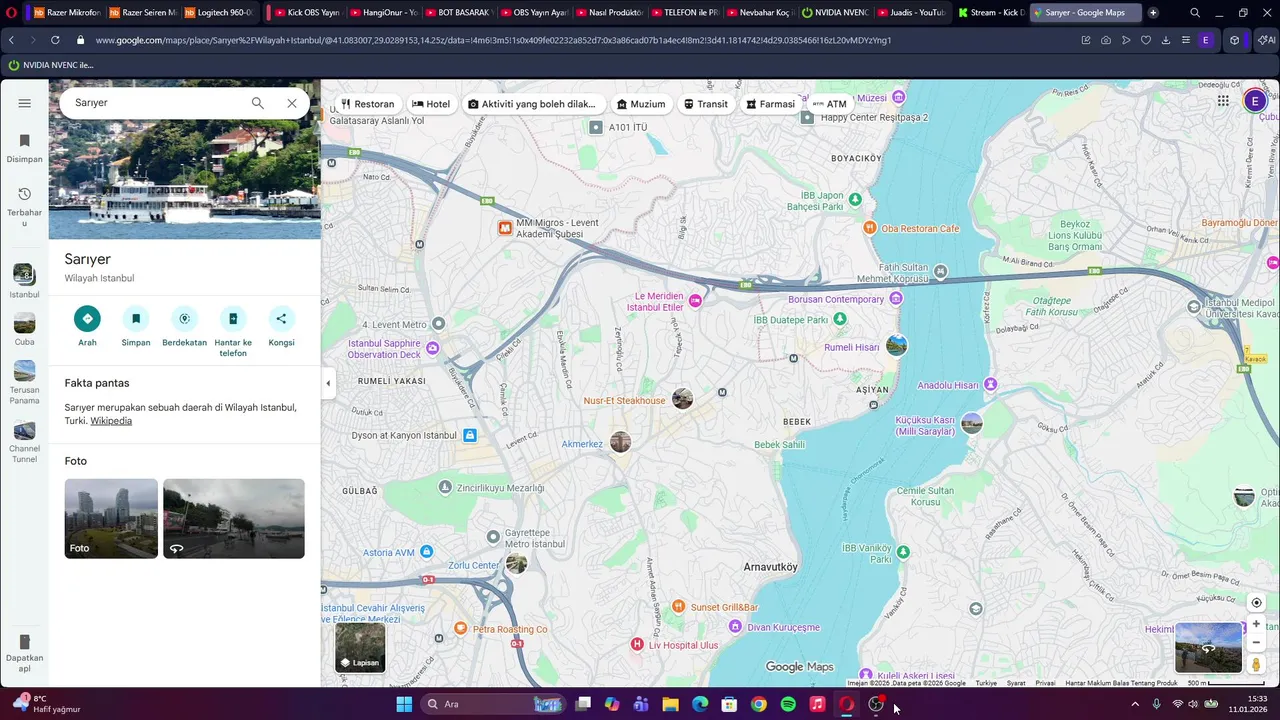
Task: Open the browser downloads icon
Action: point(1165,40)
